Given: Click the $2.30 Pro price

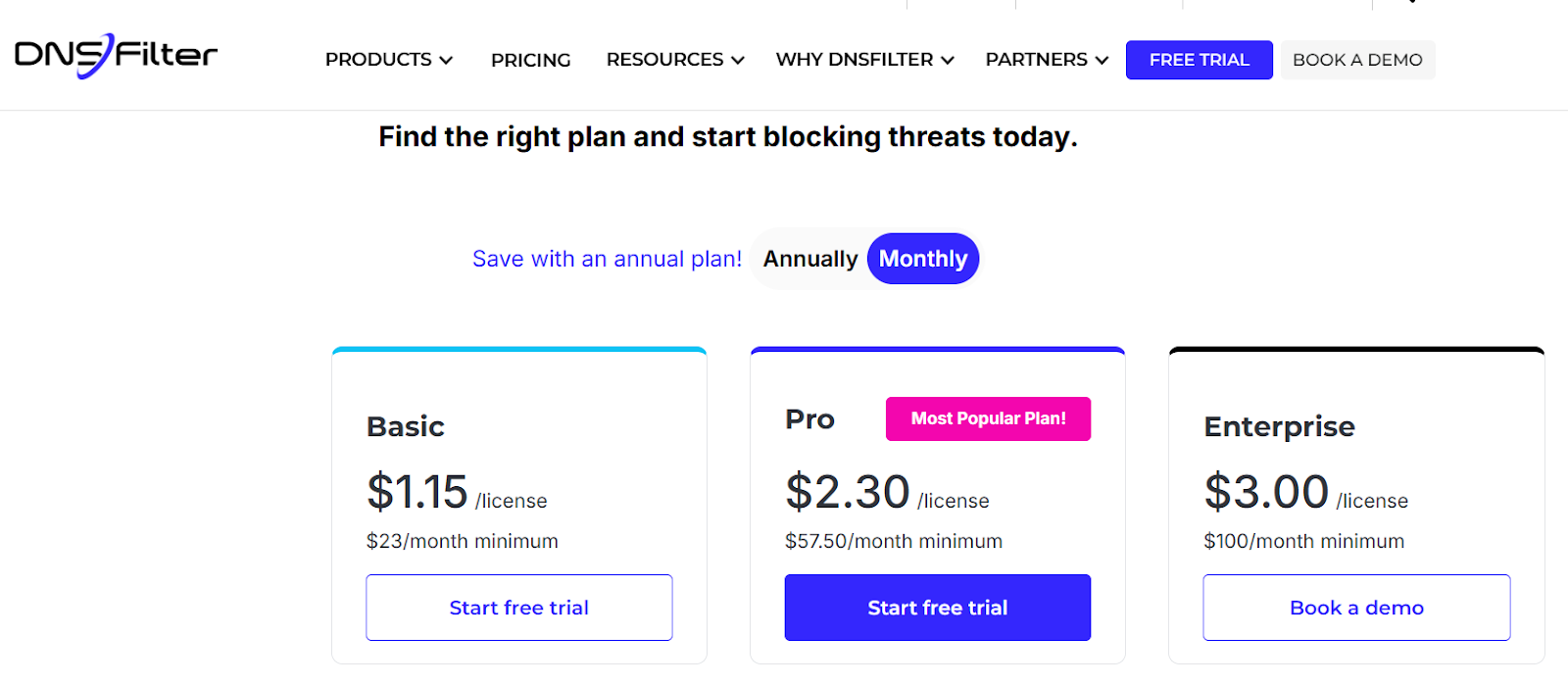Looking at the screenshot, I should coord(848,491).
